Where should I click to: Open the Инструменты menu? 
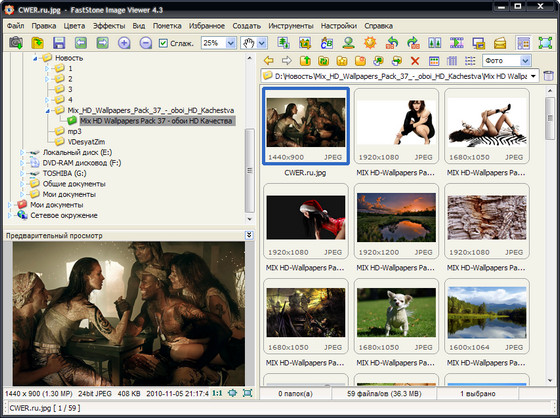(291, 26)
